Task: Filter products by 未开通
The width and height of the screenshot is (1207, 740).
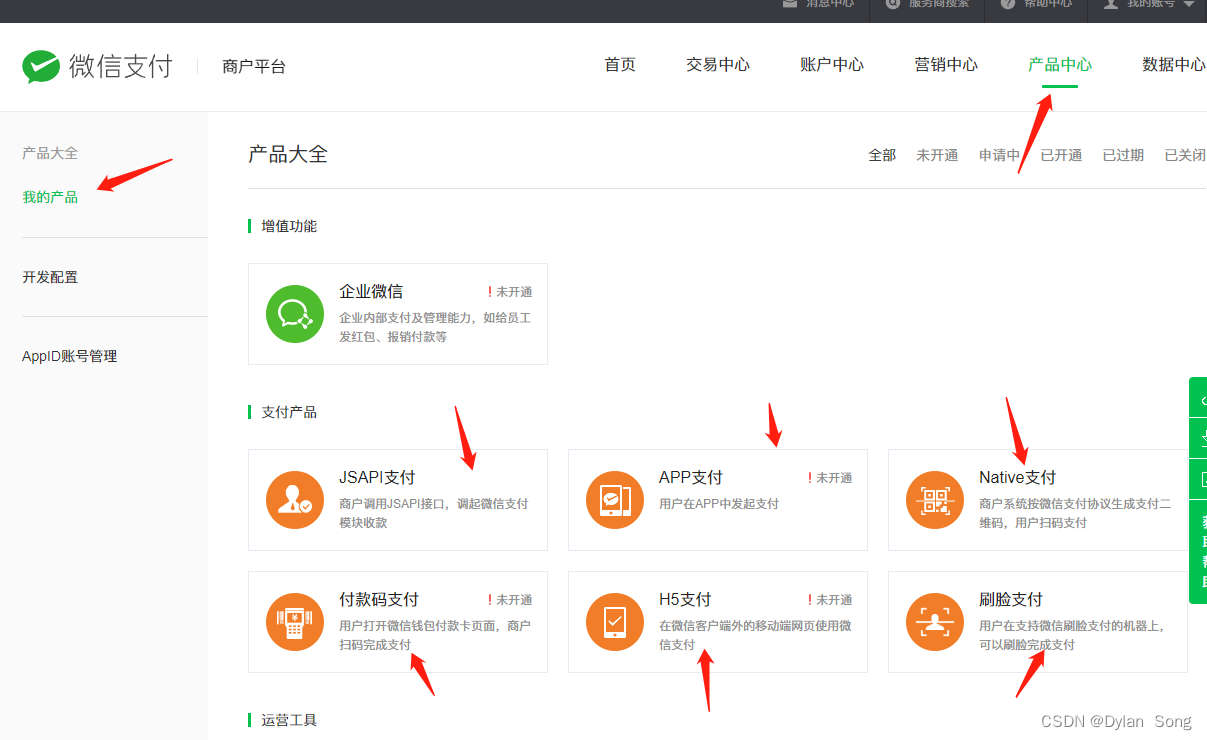Action: click(x=937, y=155)
